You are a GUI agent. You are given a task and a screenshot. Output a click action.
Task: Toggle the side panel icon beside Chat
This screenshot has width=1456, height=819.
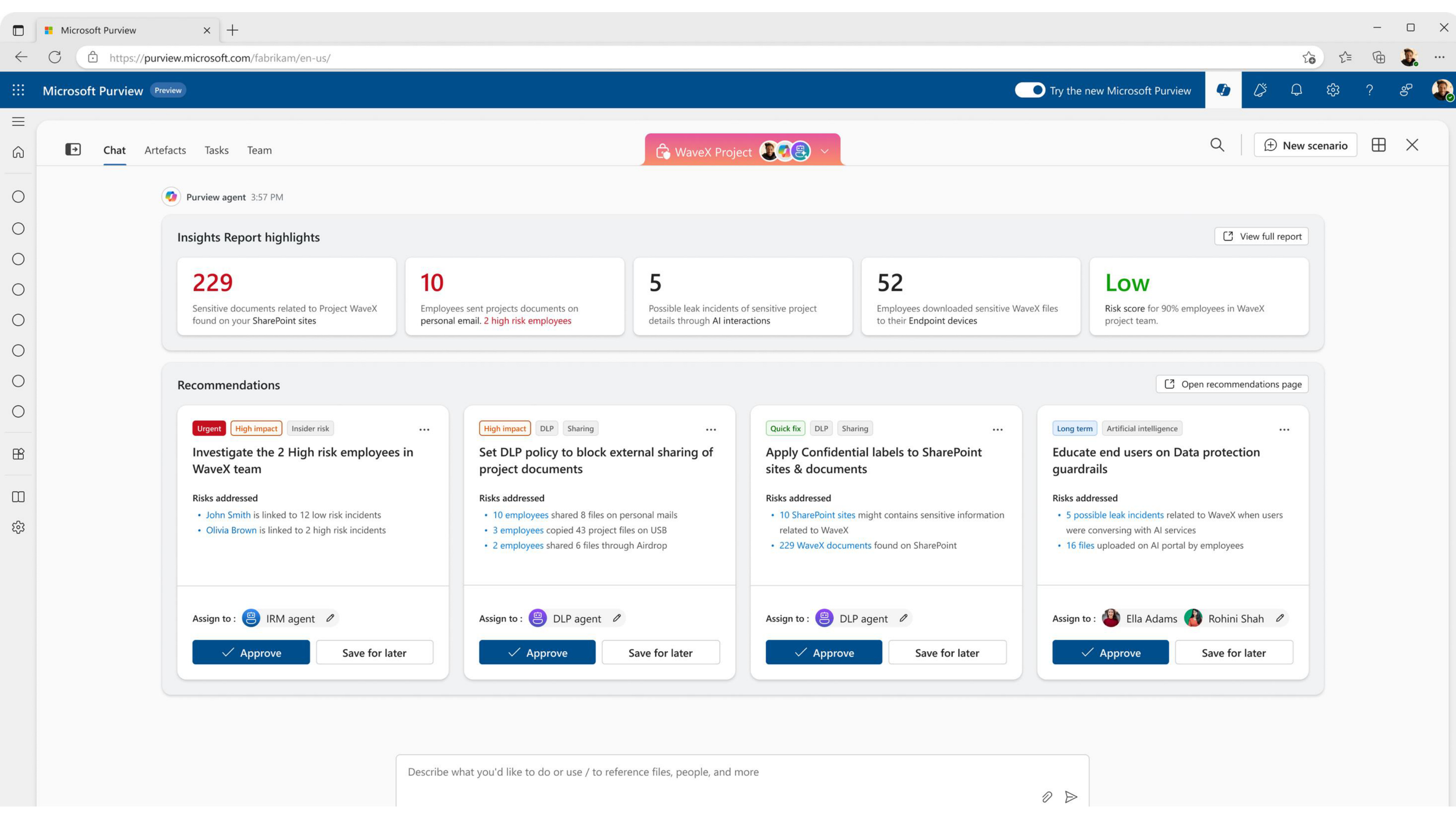tap(73, 149)
